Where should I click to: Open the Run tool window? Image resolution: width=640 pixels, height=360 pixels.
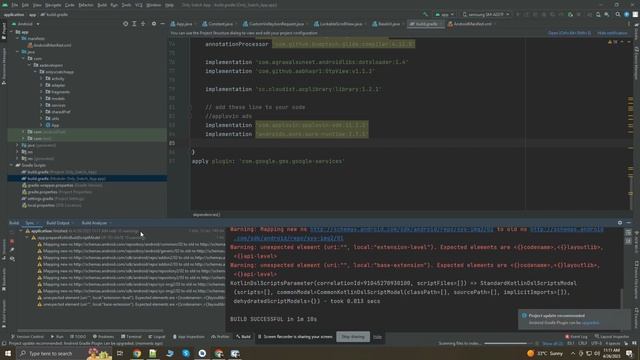(x=57, y=337)
